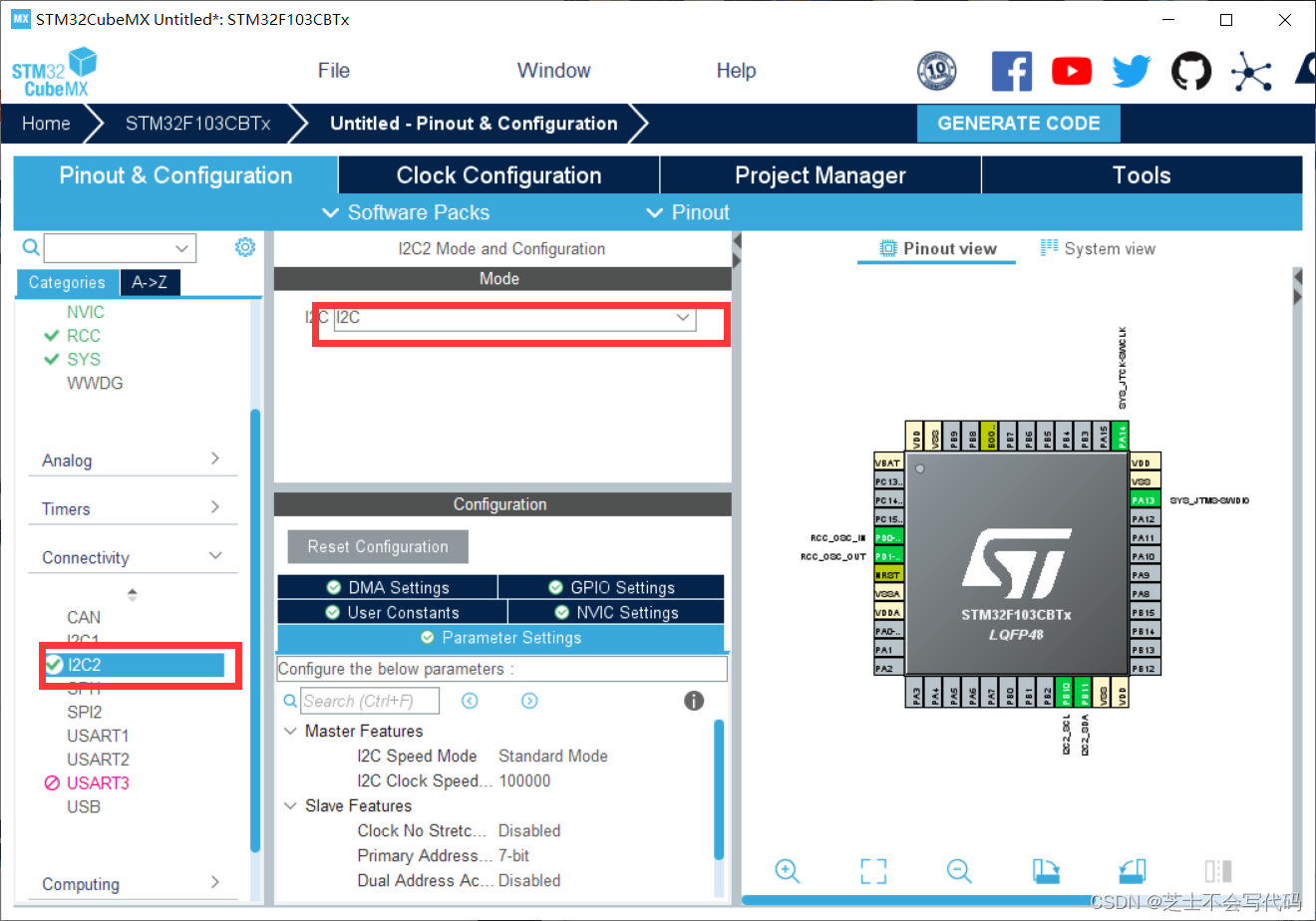Viewport: 1316px width, 921px height.
Task: Select SPI2 in Connectivity list
Action: 84,712
